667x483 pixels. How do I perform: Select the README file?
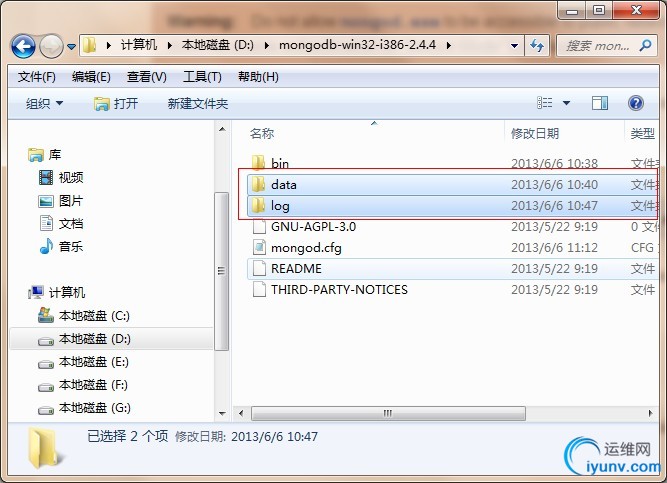(453, 269)
